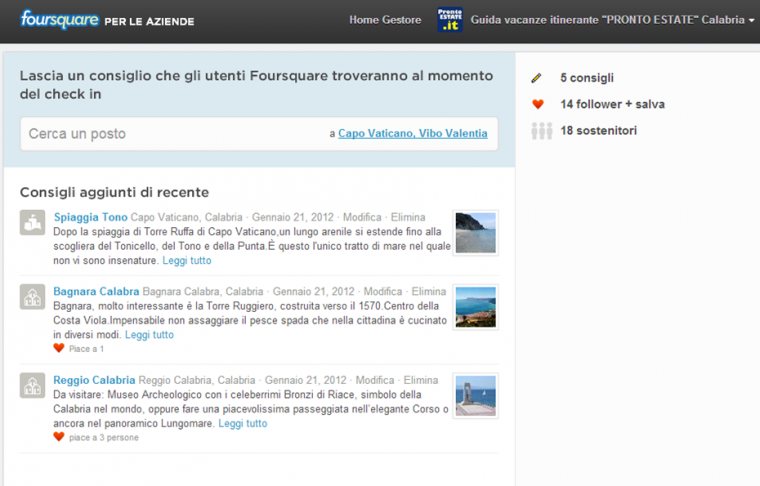760x486 pixels.
Task: Click PER LE AZIENDE header label
Action: click(149, 21)
